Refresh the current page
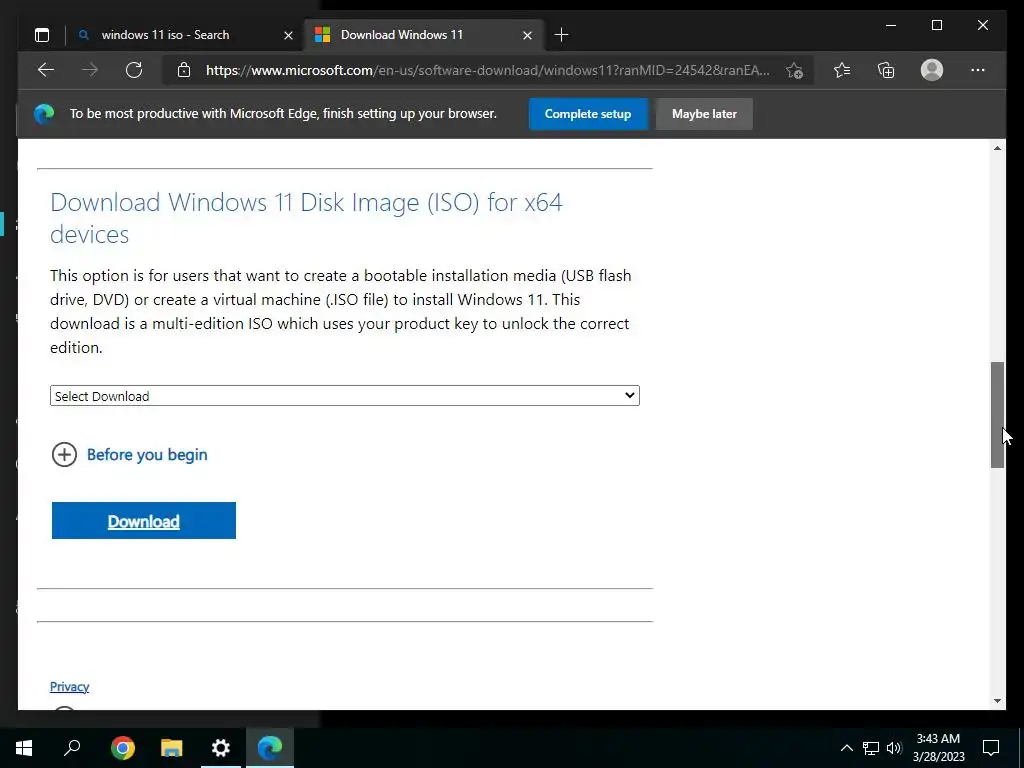The width and height of the screenshot is (1024, 768). 134,70
